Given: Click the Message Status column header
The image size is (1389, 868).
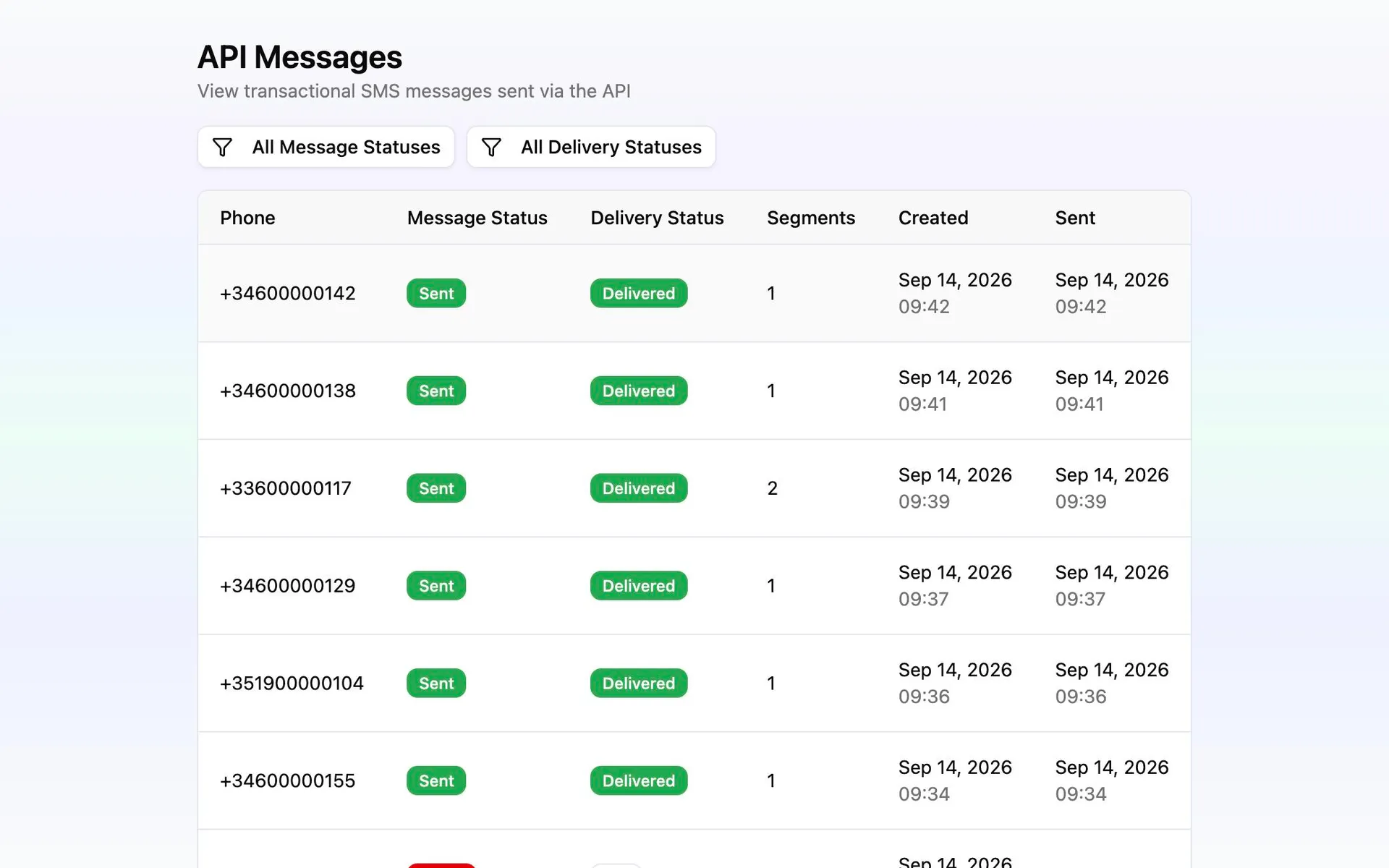Looking at the screenshot, I should pyautogui.click(x=477, y=218).
